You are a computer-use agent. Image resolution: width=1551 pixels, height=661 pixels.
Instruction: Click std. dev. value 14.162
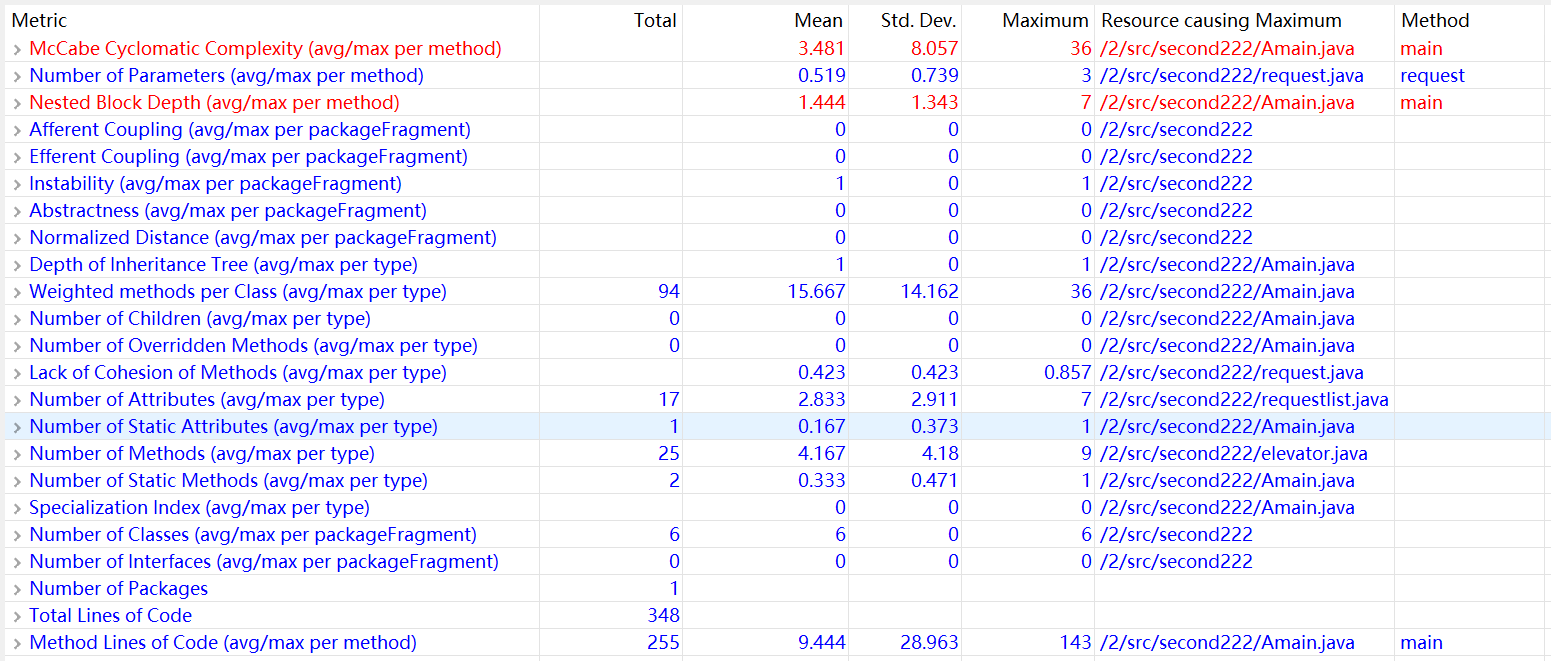pyautogui.click(x=929, y=291)
